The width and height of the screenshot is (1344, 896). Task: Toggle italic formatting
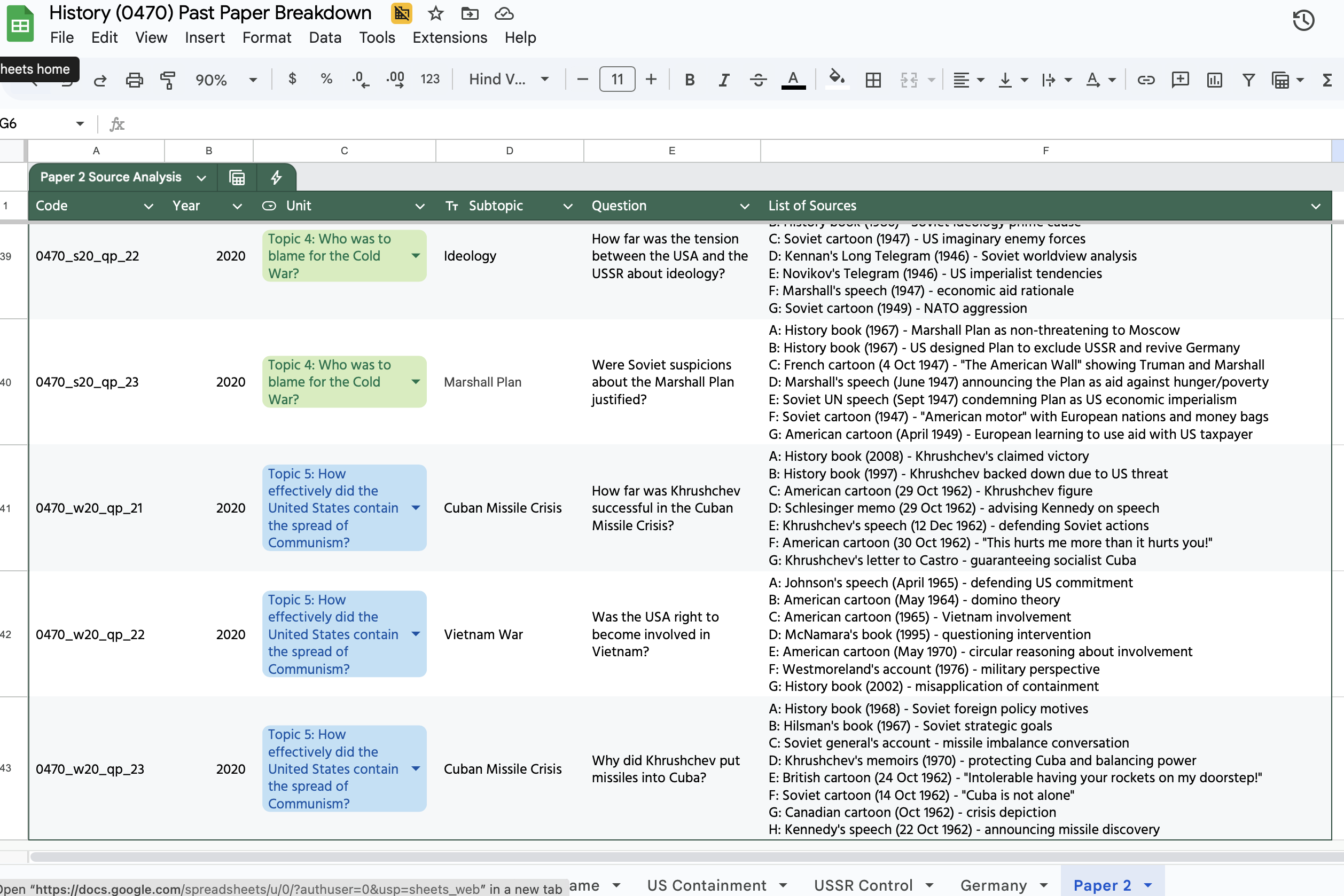pyautogui.click(x=724, y=80)
